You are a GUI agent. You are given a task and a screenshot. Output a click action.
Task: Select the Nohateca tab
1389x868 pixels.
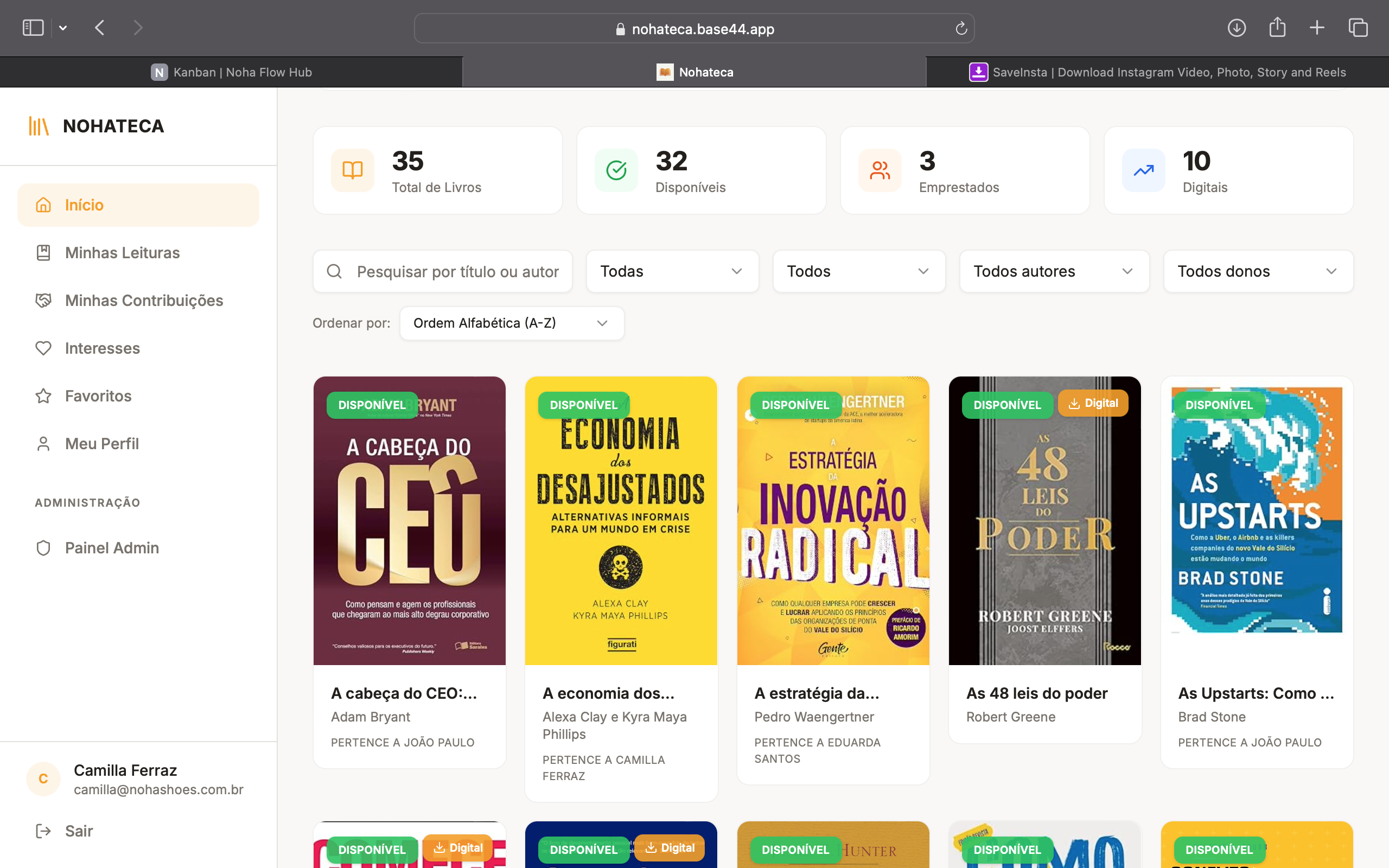click(x=694, y=72)
